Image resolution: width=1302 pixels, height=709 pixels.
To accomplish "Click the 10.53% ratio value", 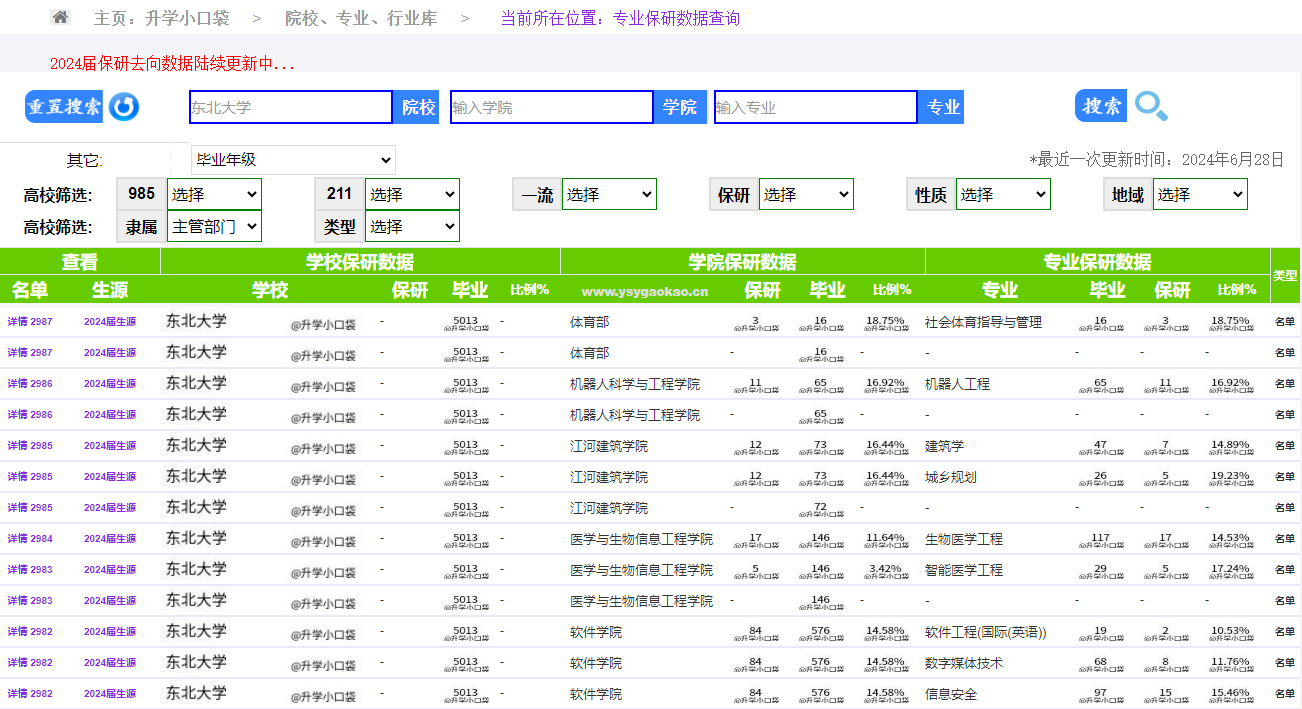I will [1230, 631].
